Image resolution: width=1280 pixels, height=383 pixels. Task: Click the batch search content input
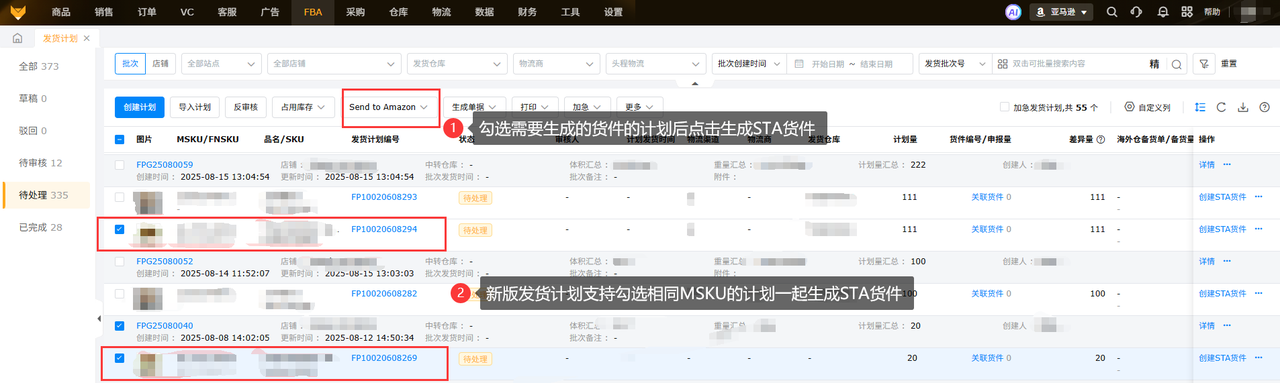[x=1075, y=63]
